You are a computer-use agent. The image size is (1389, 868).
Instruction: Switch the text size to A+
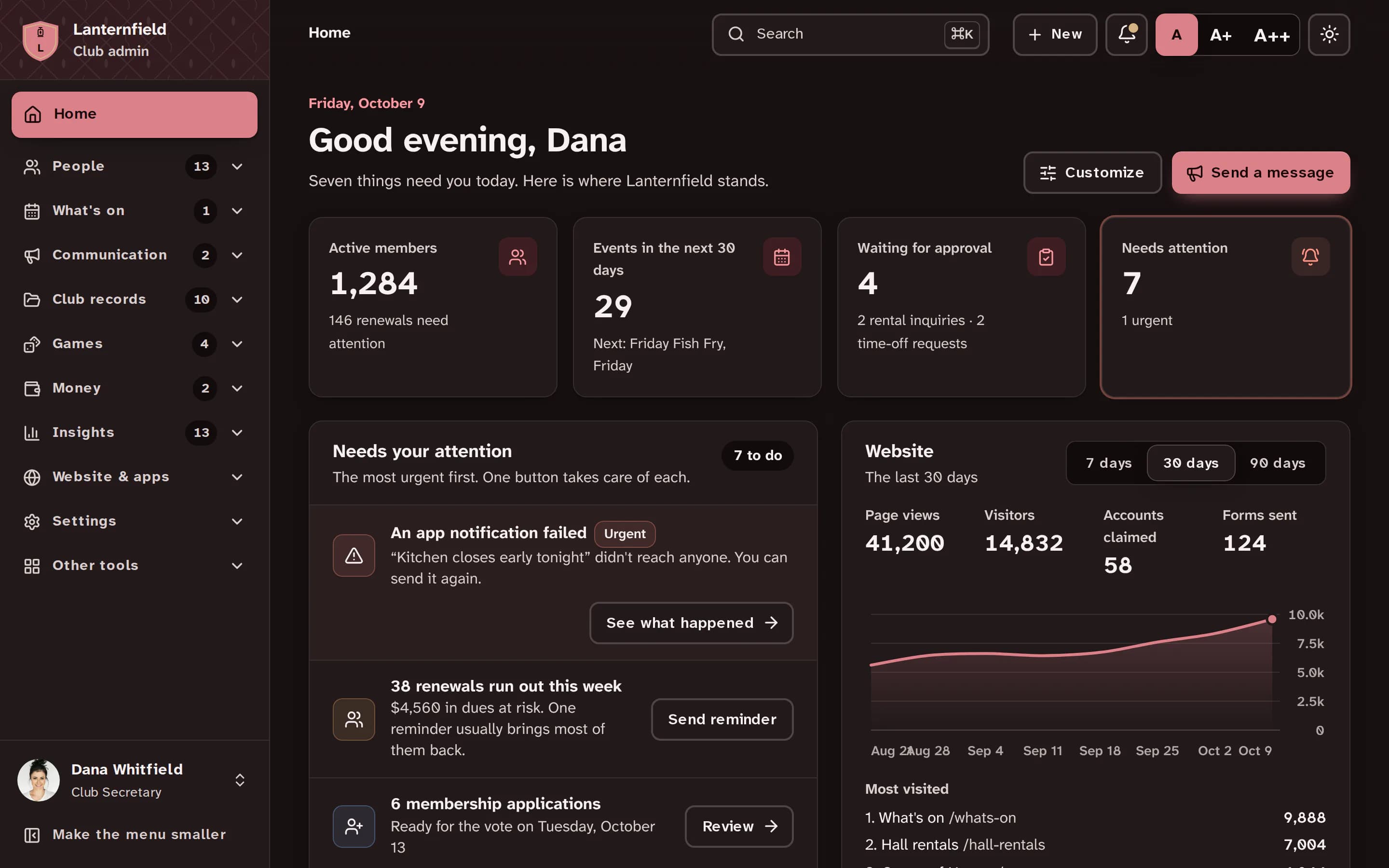click(1220, 34)
